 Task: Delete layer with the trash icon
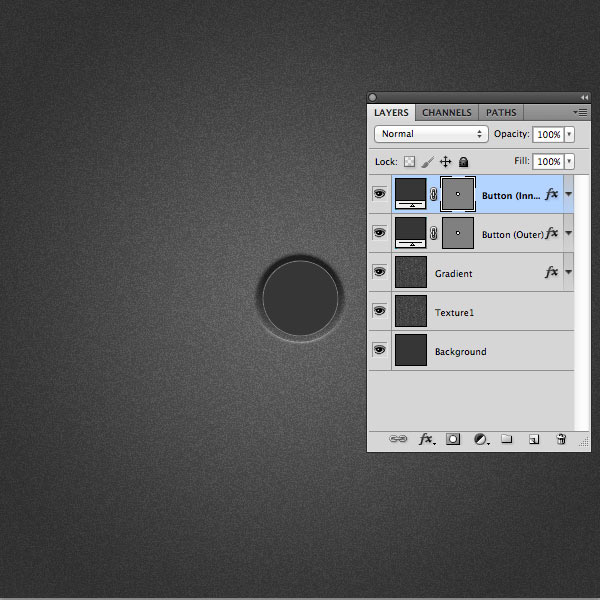561,439
